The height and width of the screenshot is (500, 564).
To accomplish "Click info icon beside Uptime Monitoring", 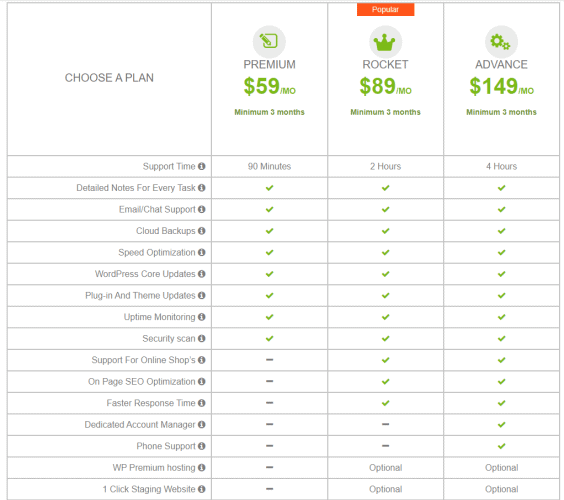I will click(x=202, y=317).
